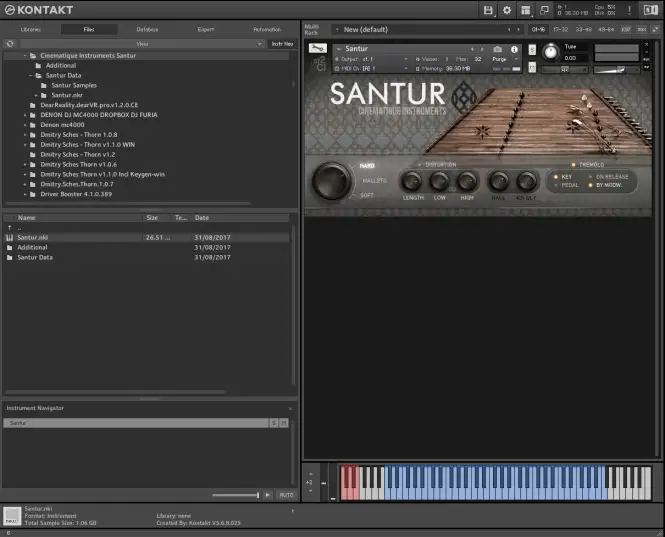Screen dimensions: 665x537
Task: Open the instrument info icon
Action: pyautogui.click(x=514, y=49)
